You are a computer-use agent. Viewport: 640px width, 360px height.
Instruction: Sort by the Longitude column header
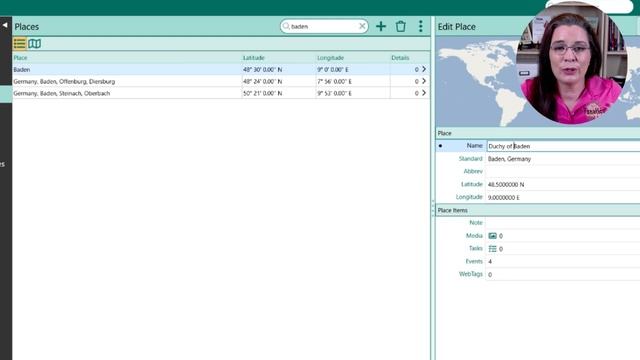coord(331,58)
